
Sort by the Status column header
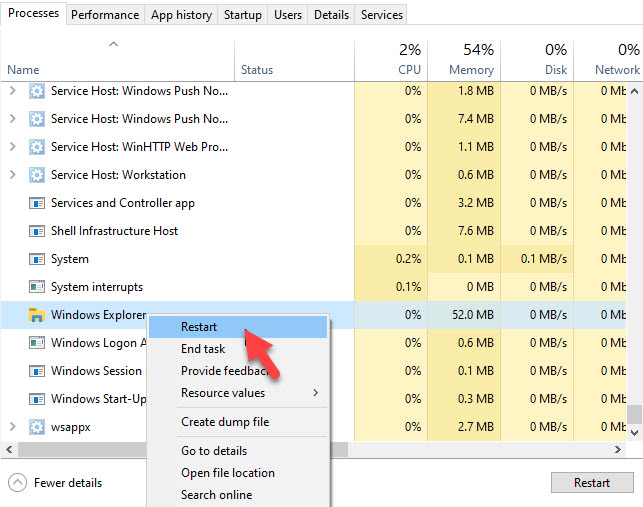coord(294,60)
